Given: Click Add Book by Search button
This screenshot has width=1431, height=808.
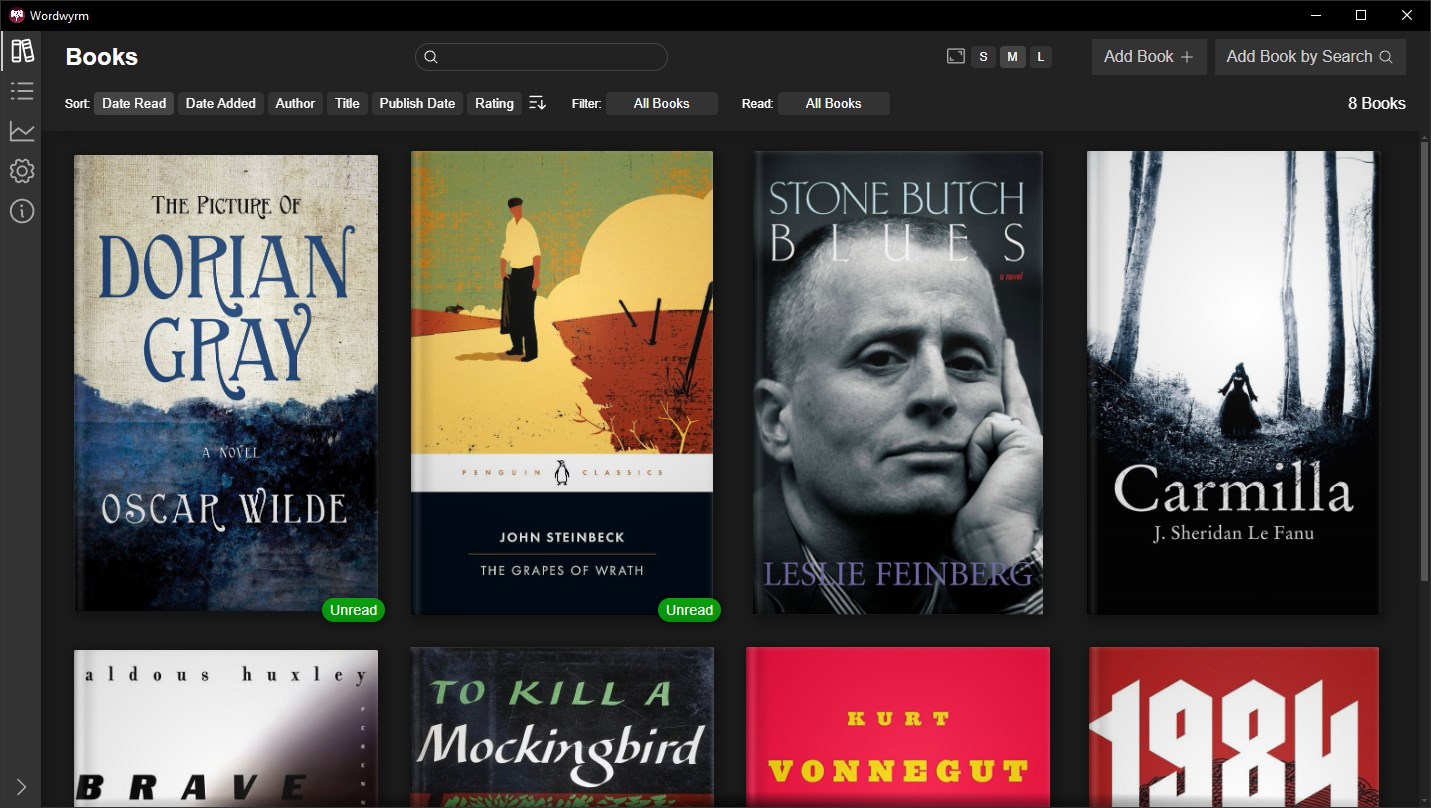Looking at the screenshot, I should pos(1310,57).
